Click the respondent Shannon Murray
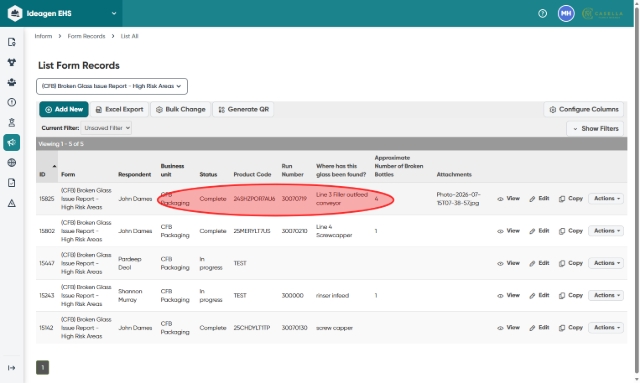This screenshot has height=383, width=640. [130, 296]
